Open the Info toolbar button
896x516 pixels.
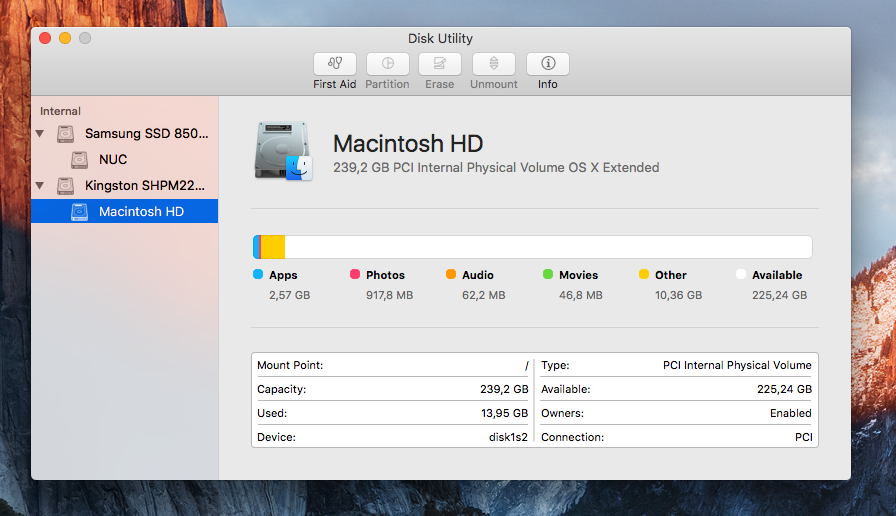548,64
